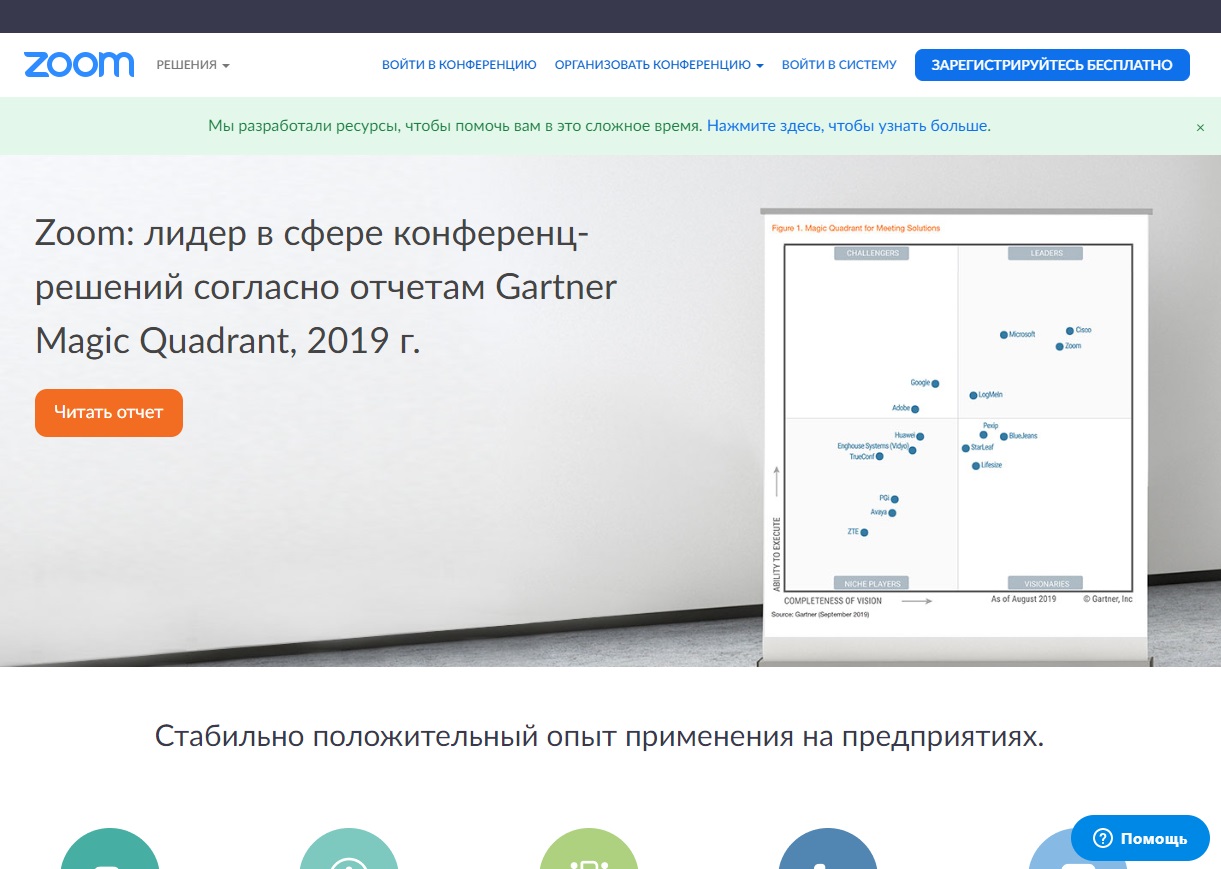Click the CHALLENGERS label in the chart
The height and width of the screenshot is (869, 1221).
[x=872, y=253]
